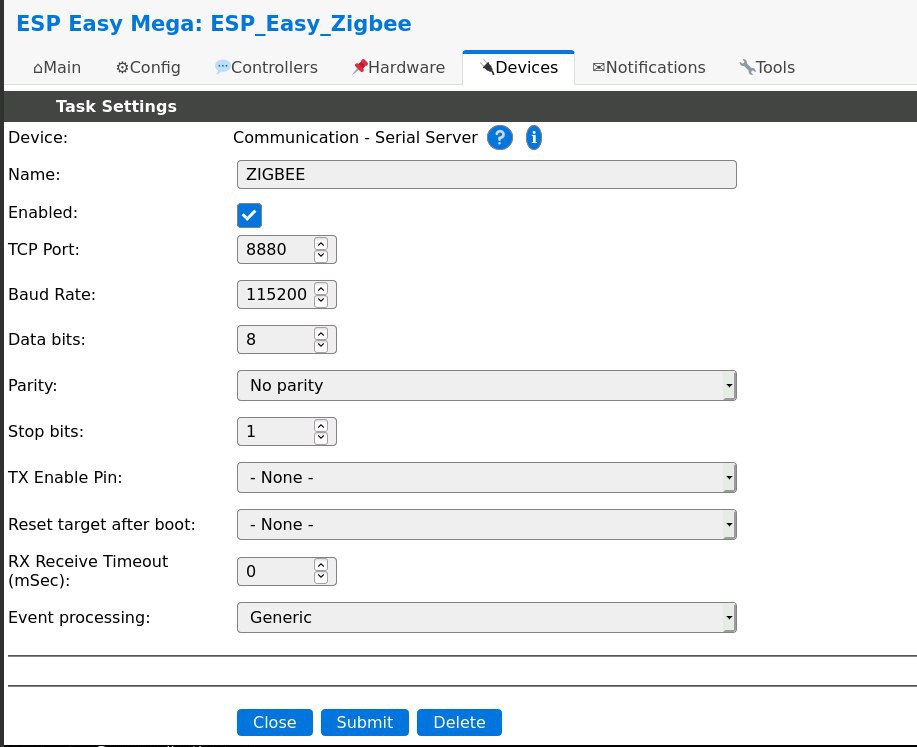Click the ESP Easy Mega page title

[213, 24]
